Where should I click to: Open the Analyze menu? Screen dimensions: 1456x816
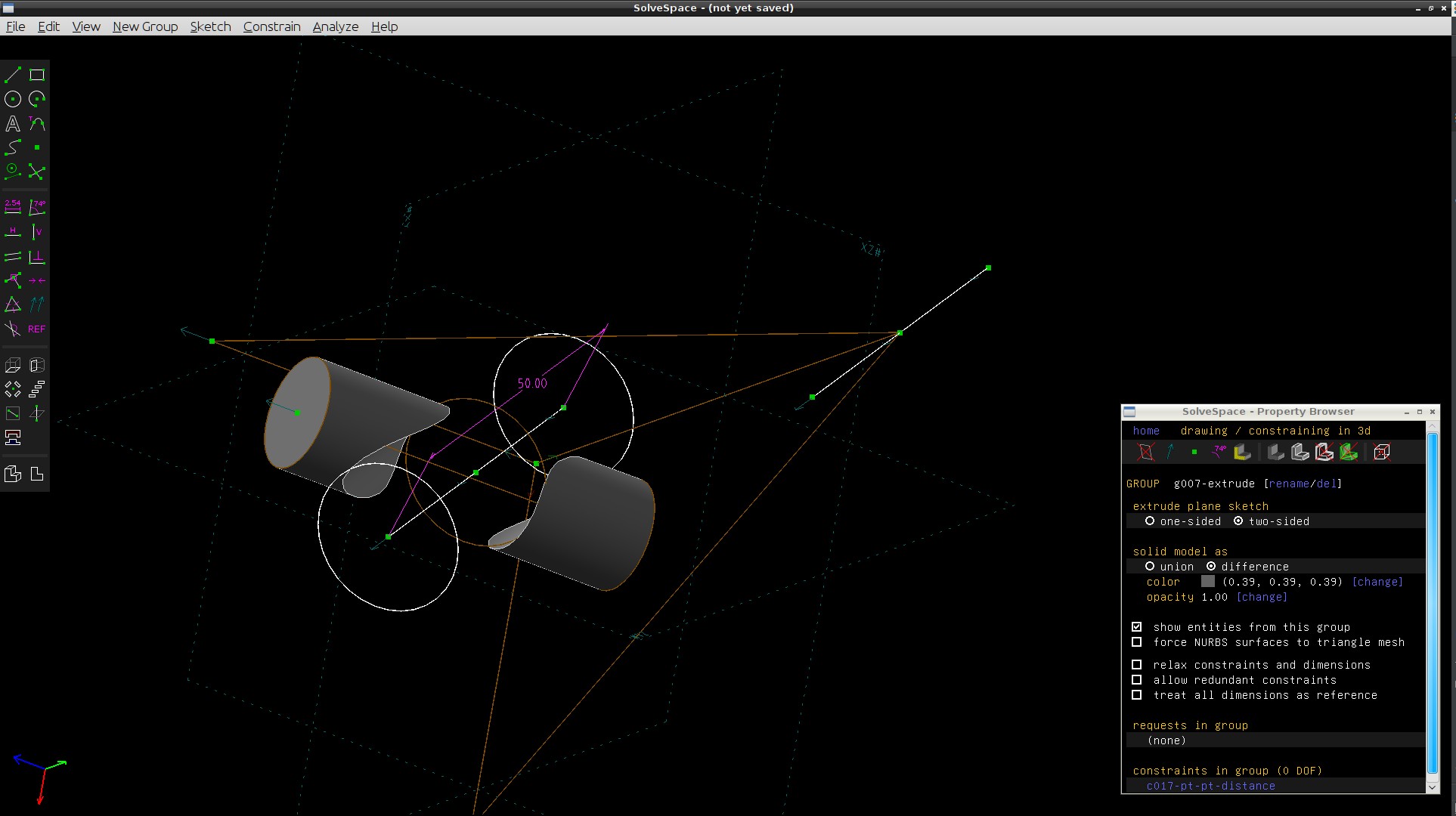coord(335,26)
